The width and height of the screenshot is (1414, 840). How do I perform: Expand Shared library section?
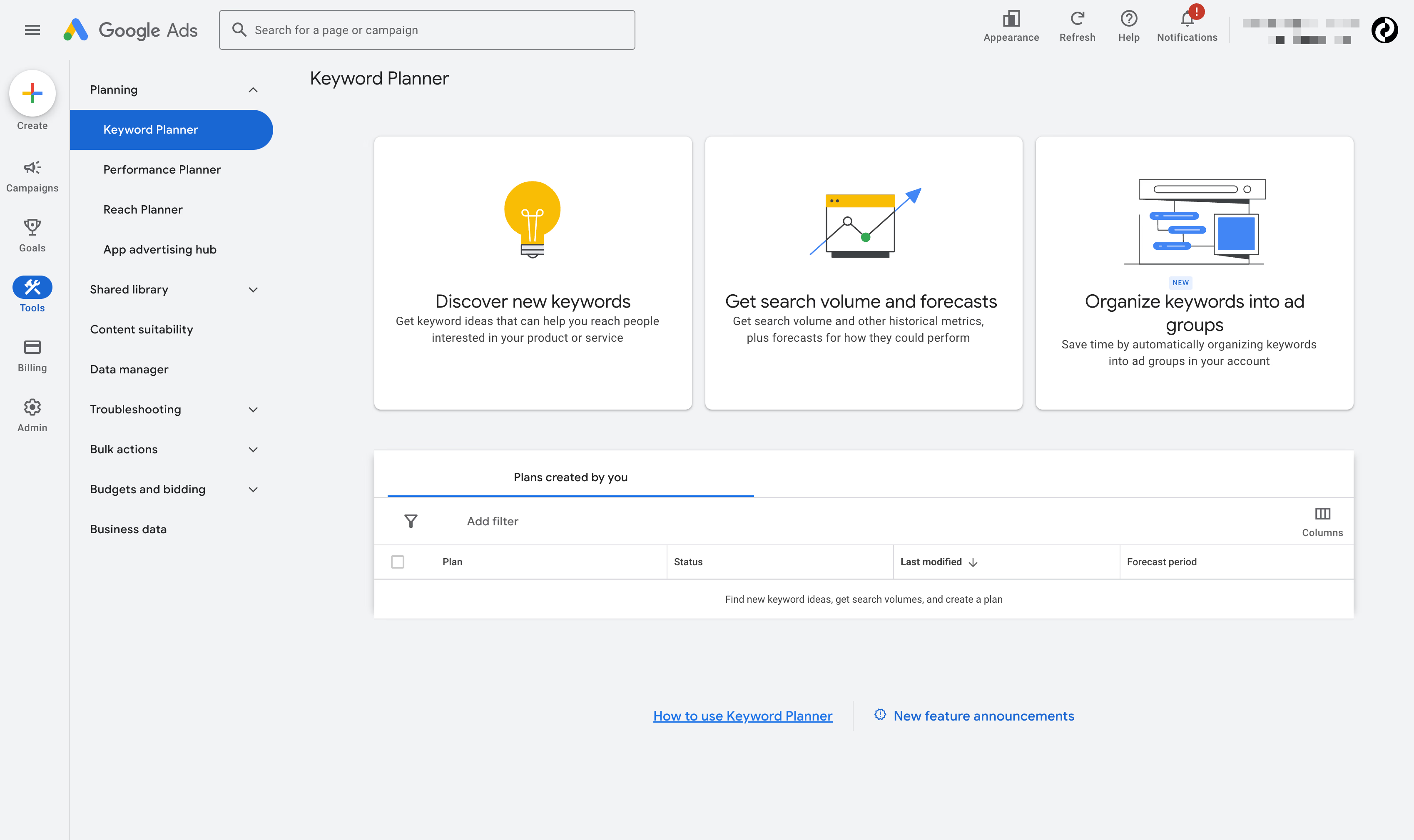[253, 290]
